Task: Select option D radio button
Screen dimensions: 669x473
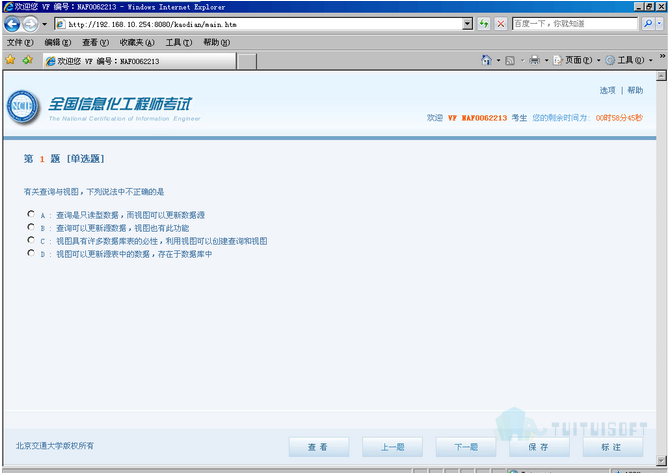Action: [x=31, y=253]
